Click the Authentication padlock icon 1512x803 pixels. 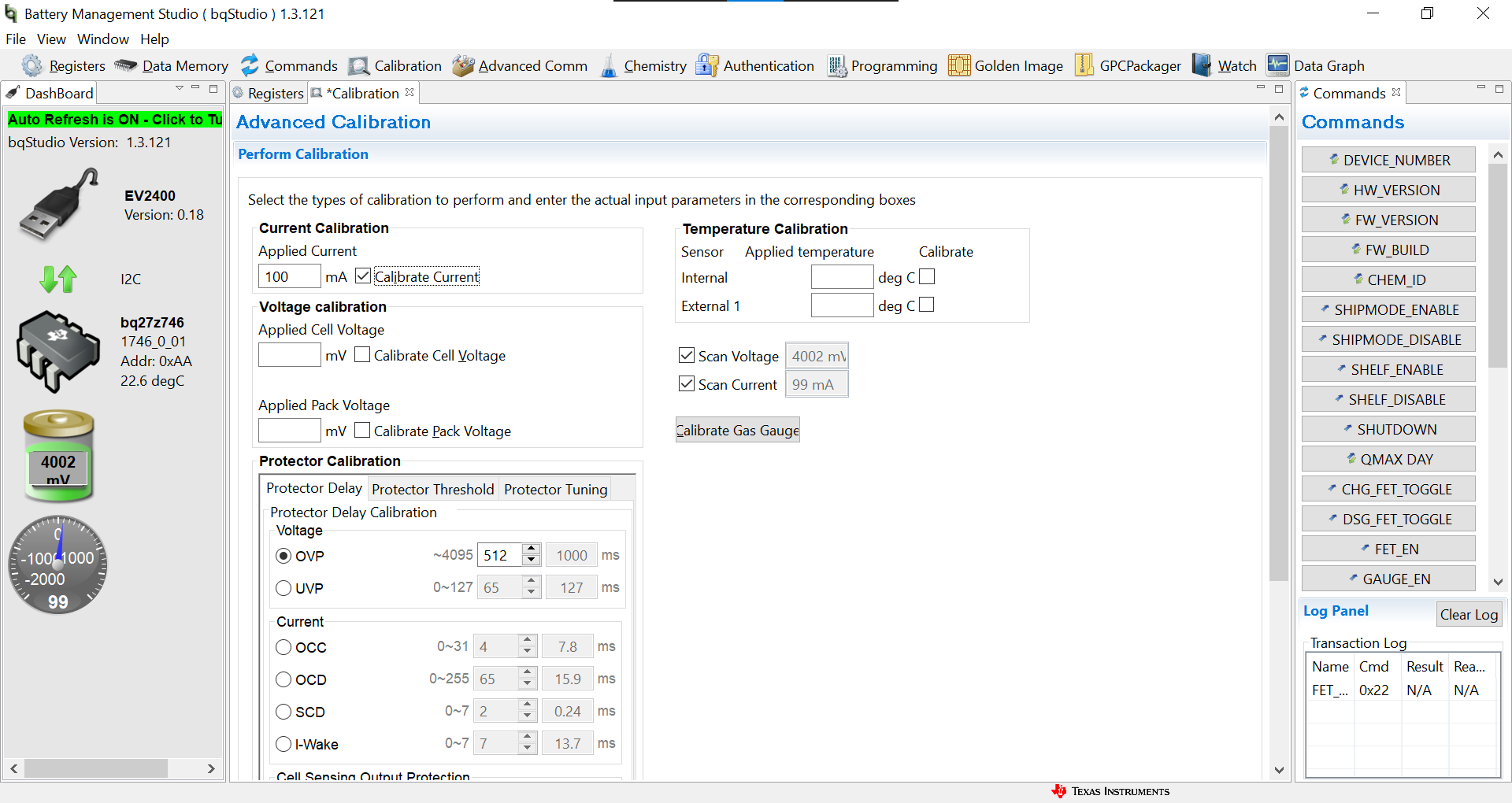click(x=706, y=66)
